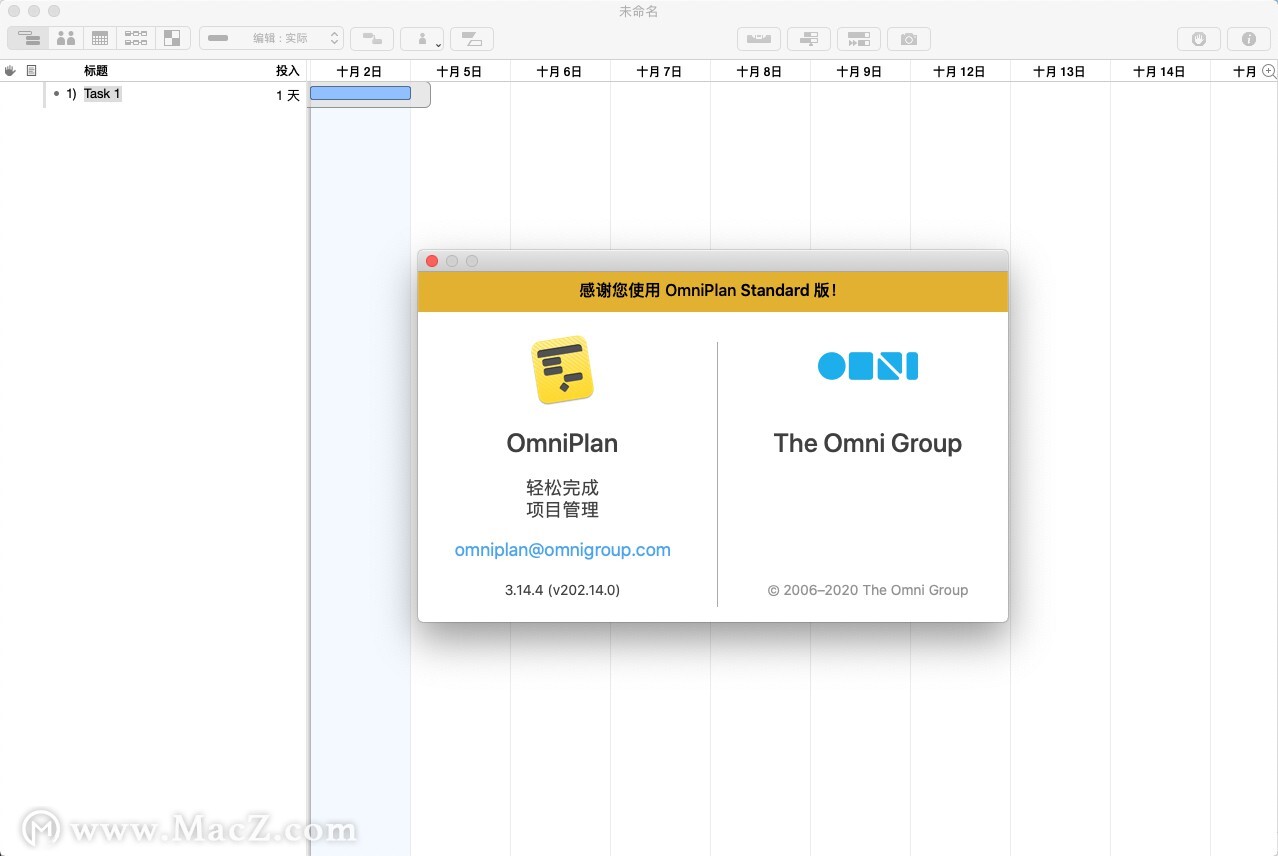The height and width of the screenshot is (856, 1278).
Task: Close the About OmniPlan dialog
Action: [432, 261]
